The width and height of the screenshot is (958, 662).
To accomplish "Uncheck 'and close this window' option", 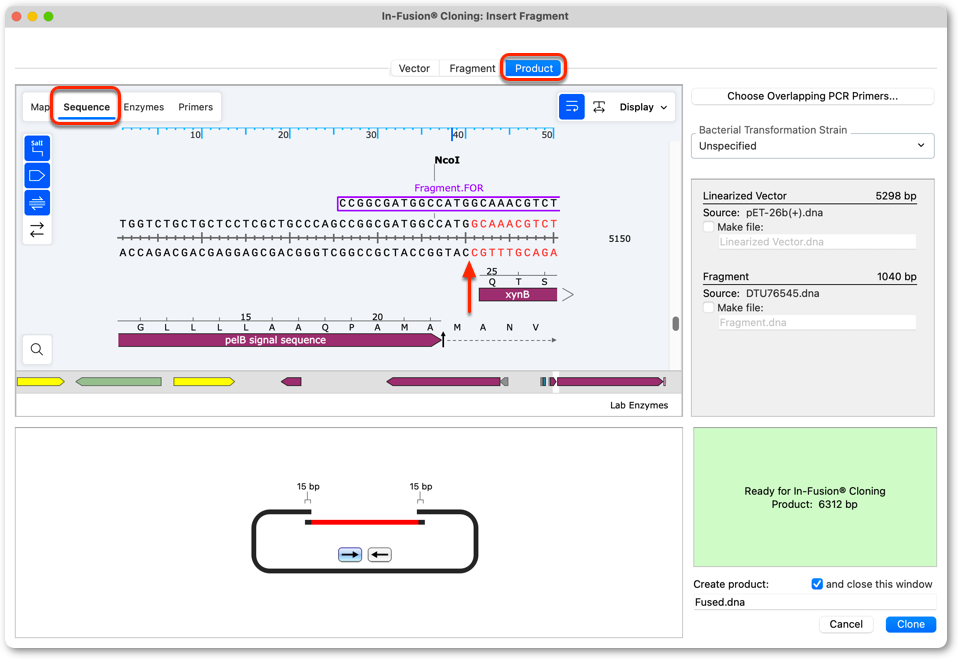I will [817, 584].
